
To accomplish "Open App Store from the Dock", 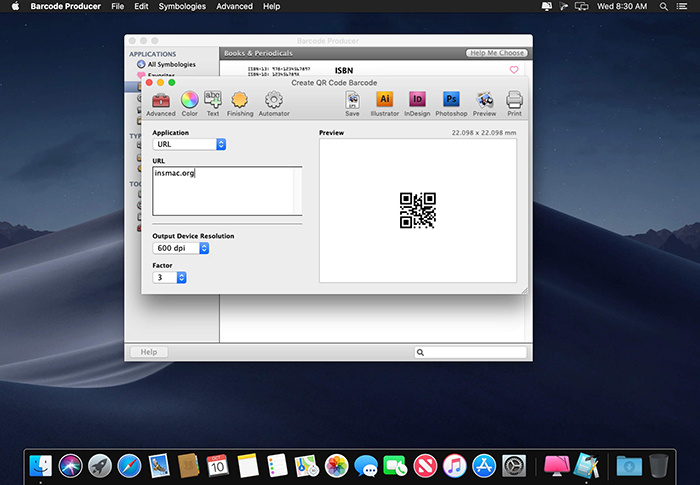I will (484, 466).
